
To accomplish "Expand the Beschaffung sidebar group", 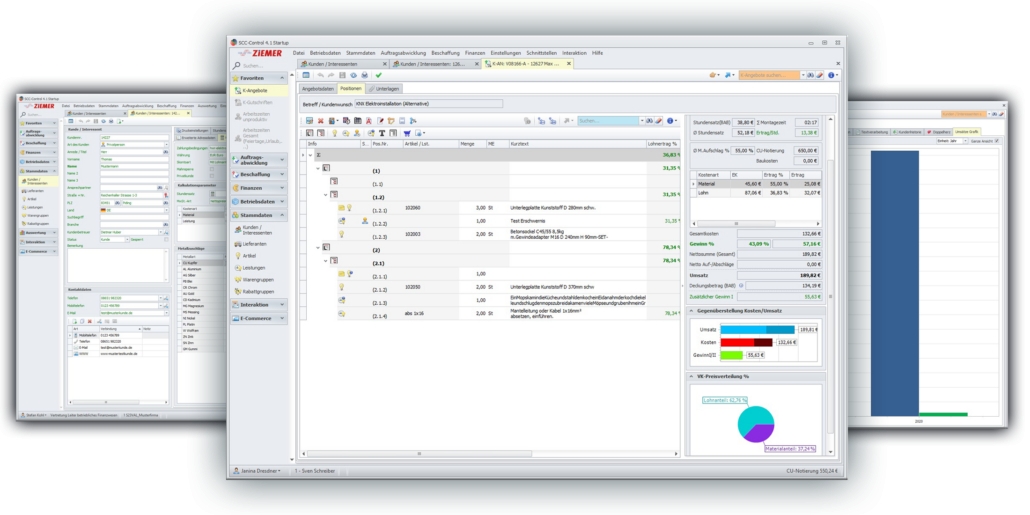I will [282, 175].
